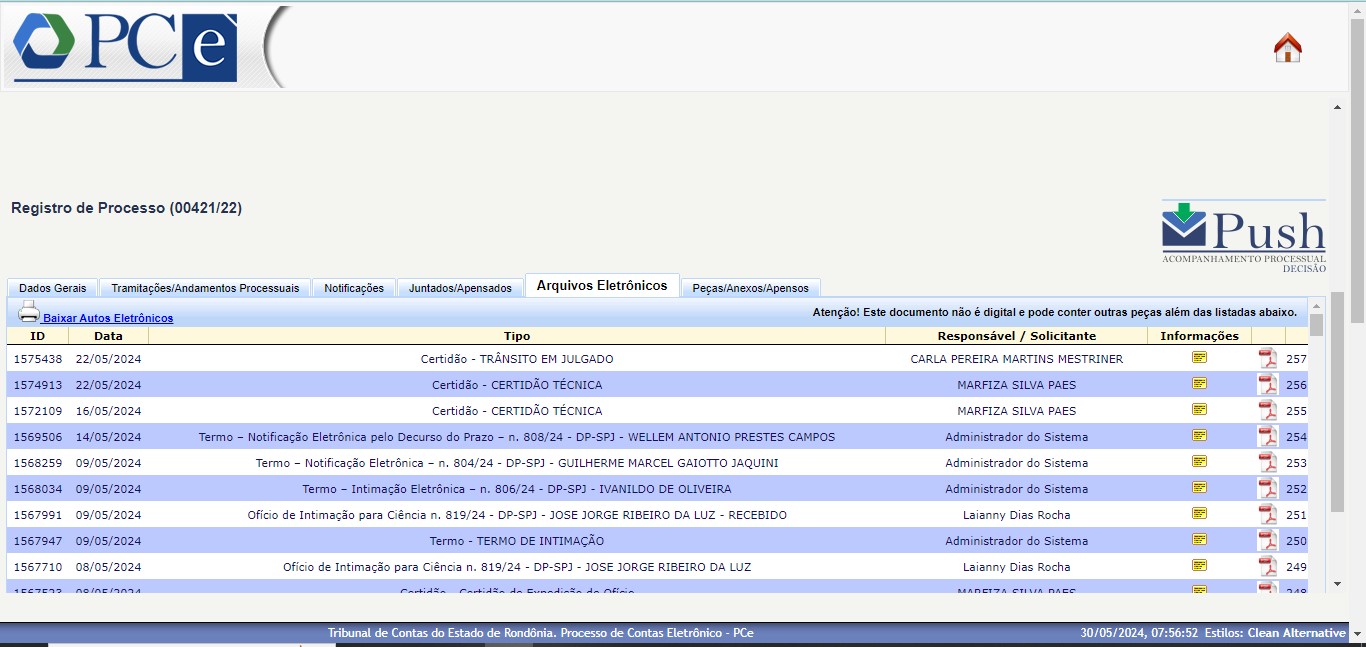Open the Peças/Anexos/Apensos tab
1366x647 pixels.
pyautogui.click(x=750, y=288)
